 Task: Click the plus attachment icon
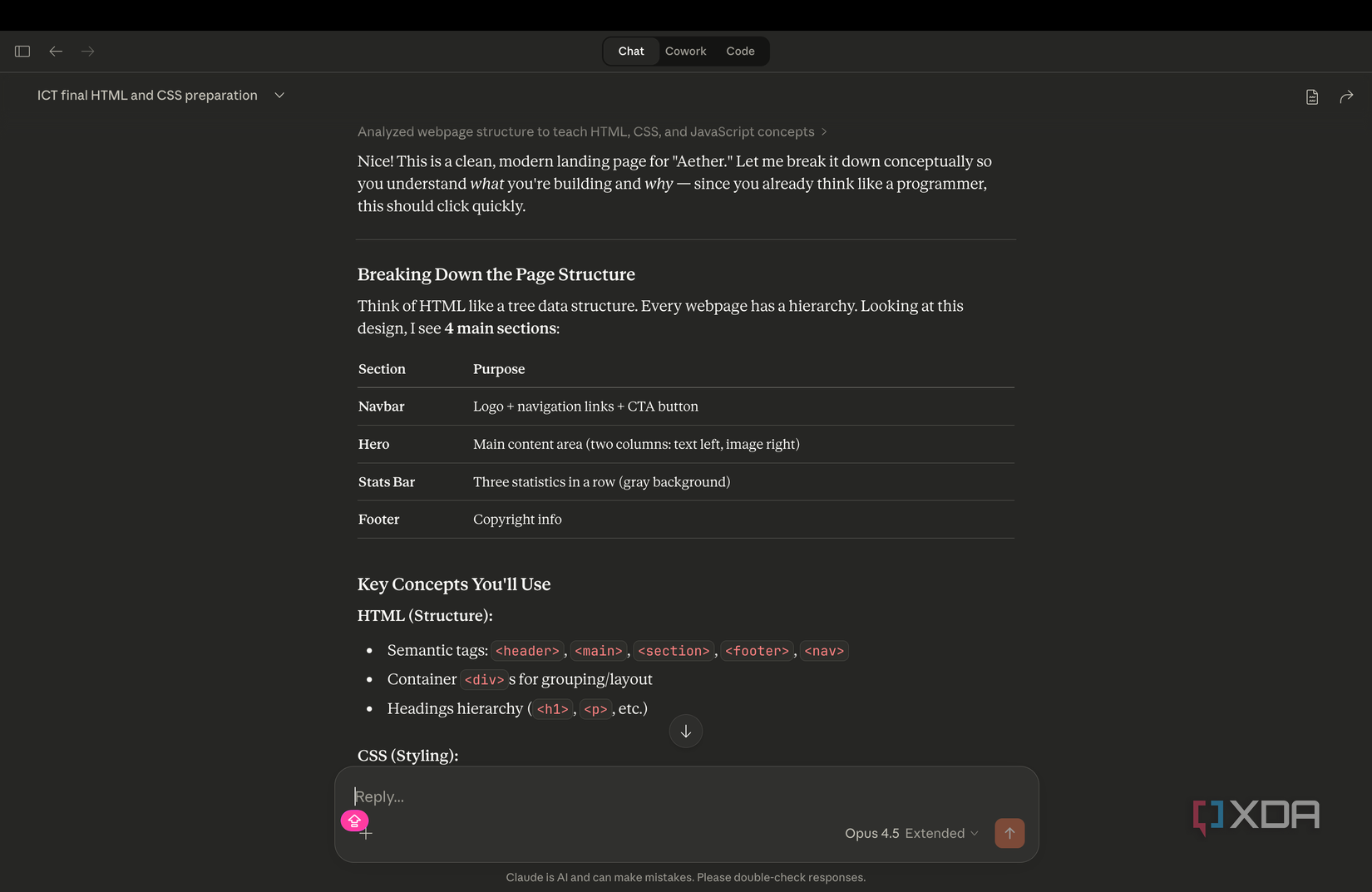click(366, 834)
